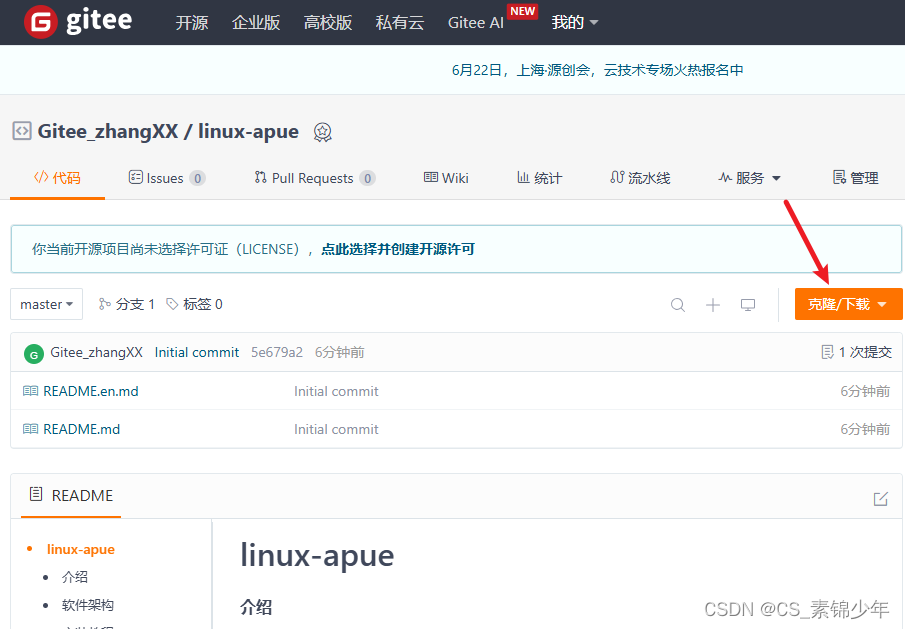
Task: Open the 高校版 navigation item
Action: tap(328, 23)
